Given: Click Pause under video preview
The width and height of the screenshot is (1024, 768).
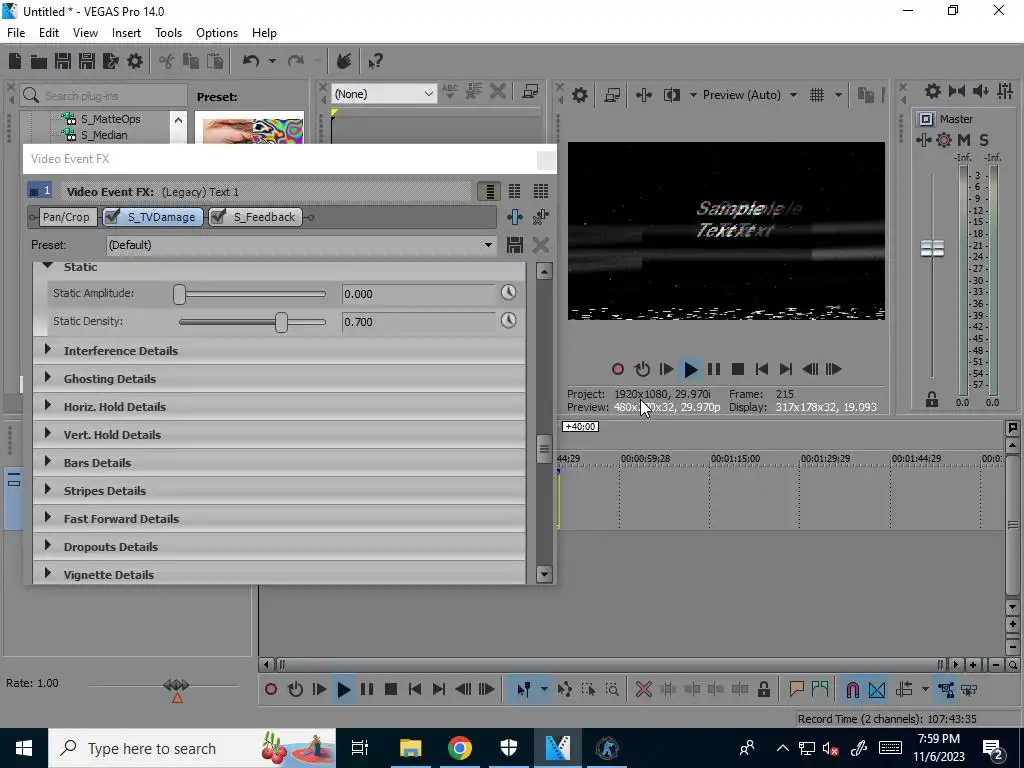Looking at the screenshot, I should 714,370.
